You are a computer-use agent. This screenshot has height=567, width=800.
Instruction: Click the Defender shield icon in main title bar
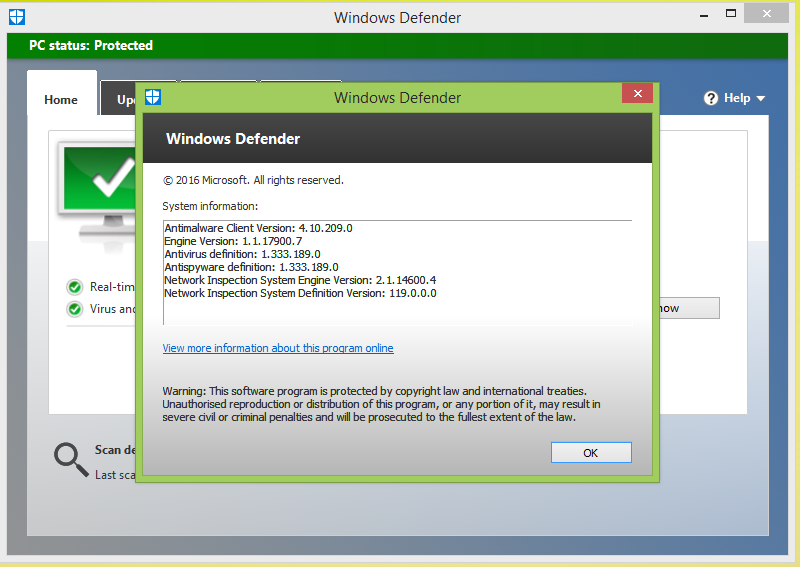[17, 17]
